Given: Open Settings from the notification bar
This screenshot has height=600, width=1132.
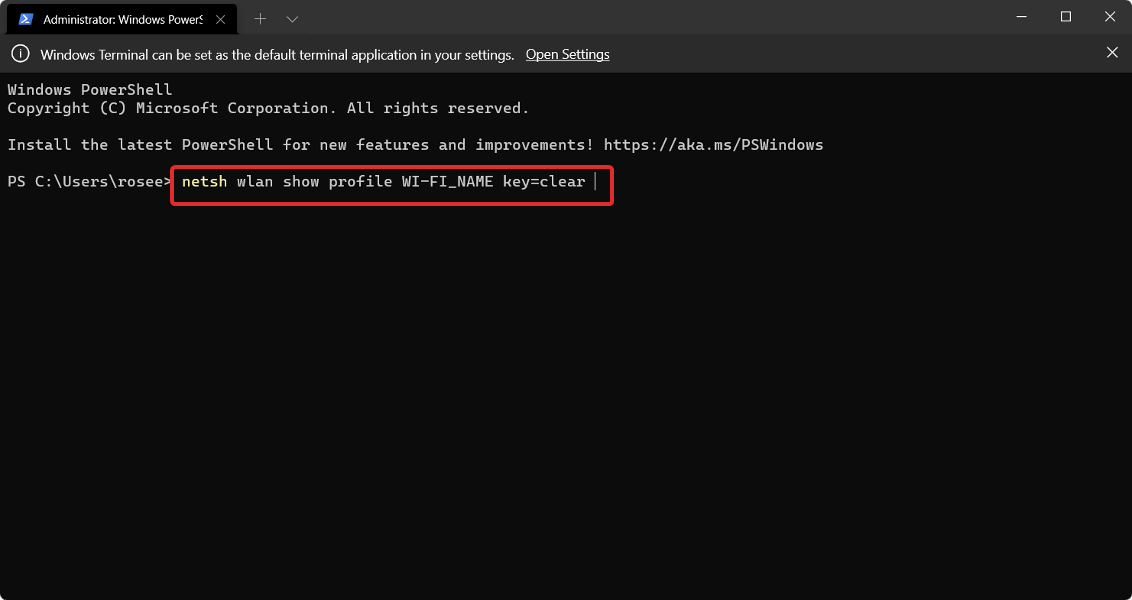Looking at the screenshot, I should point(567,55).
